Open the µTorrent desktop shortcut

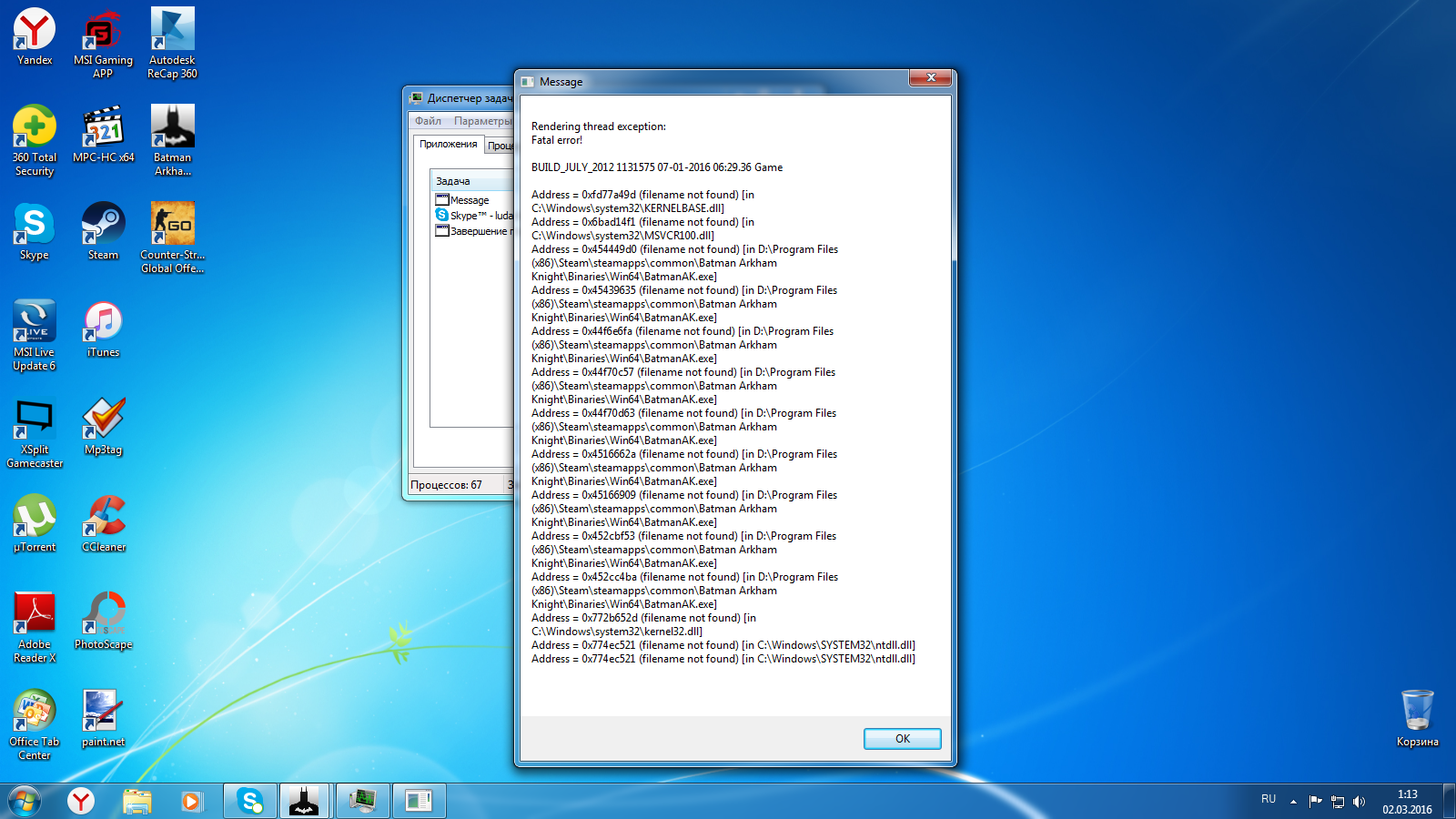(x=35, y=523)
